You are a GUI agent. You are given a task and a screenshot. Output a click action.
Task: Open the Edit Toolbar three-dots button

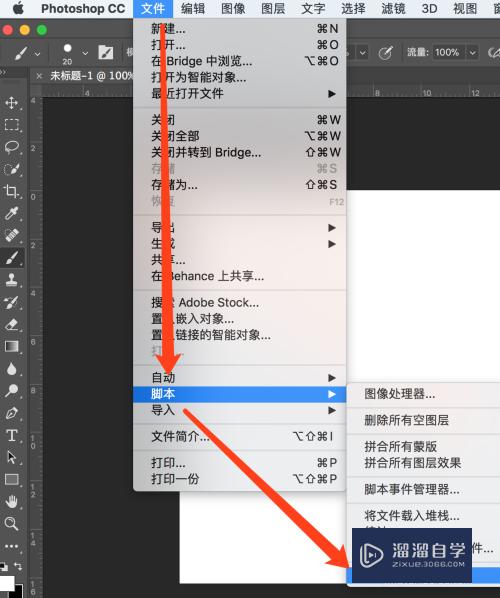click(x=11, y=546)
